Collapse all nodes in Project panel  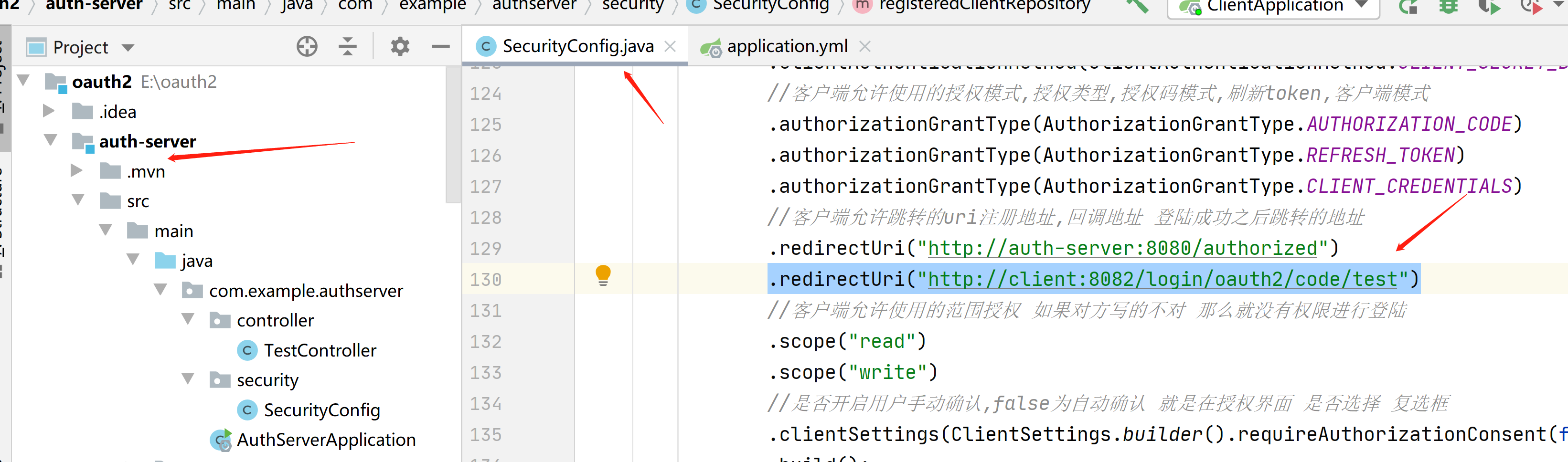[x=348, y=47]
